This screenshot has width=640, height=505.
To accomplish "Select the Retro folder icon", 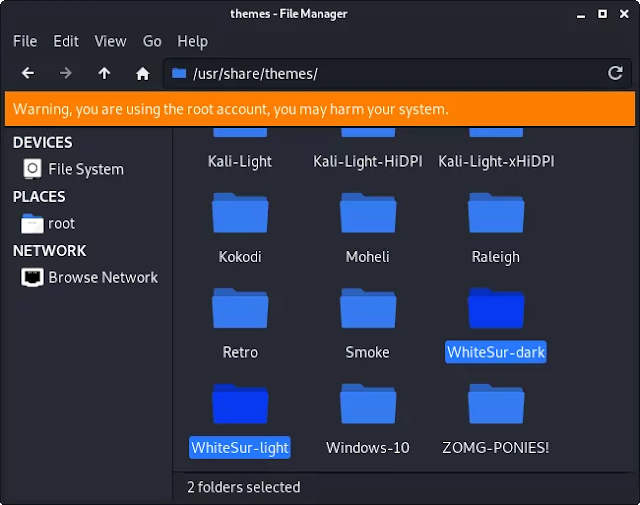I will coord(240,308).
